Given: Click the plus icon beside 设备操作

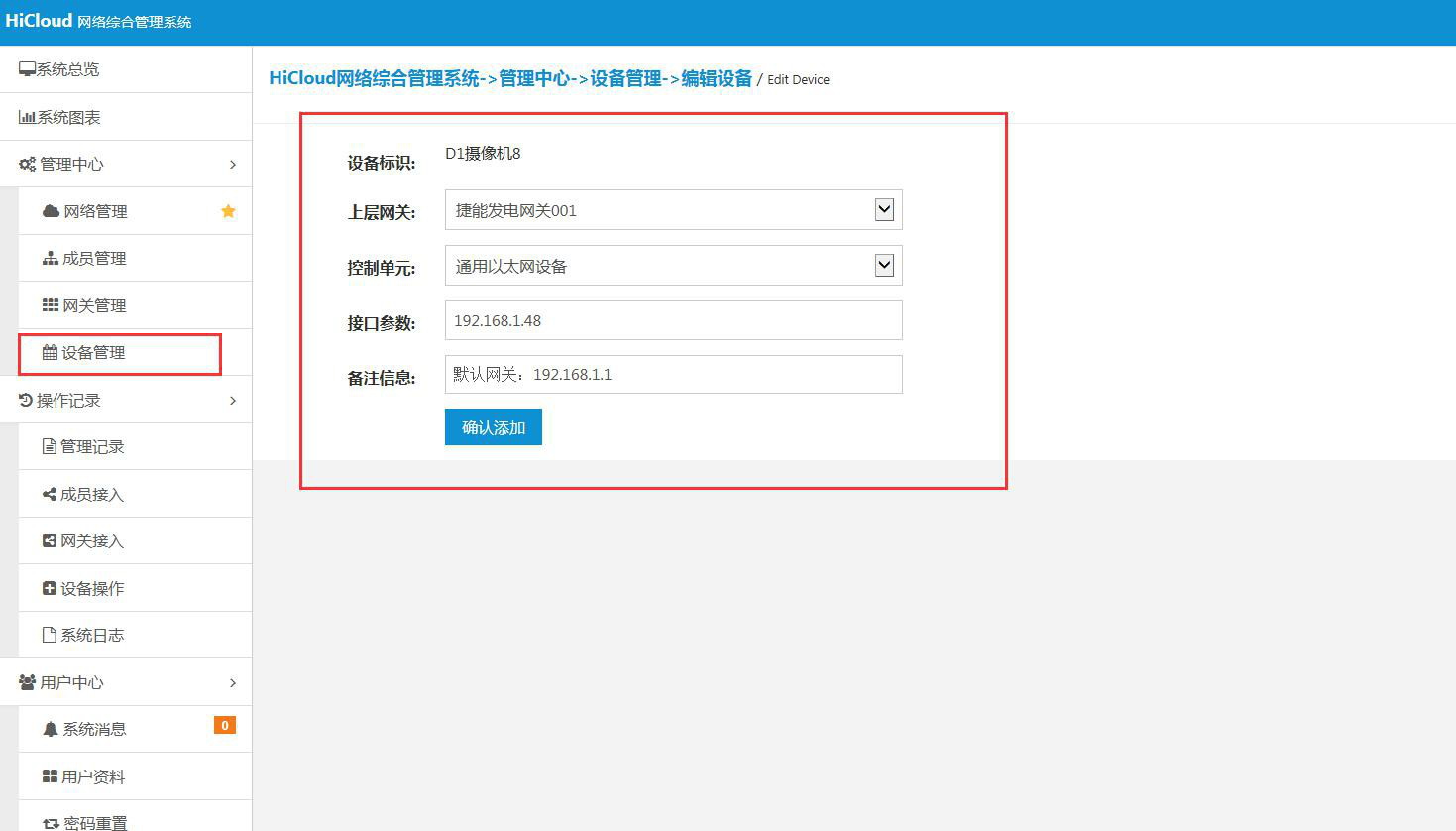Looking at the screenshot, I should point(51,587).
